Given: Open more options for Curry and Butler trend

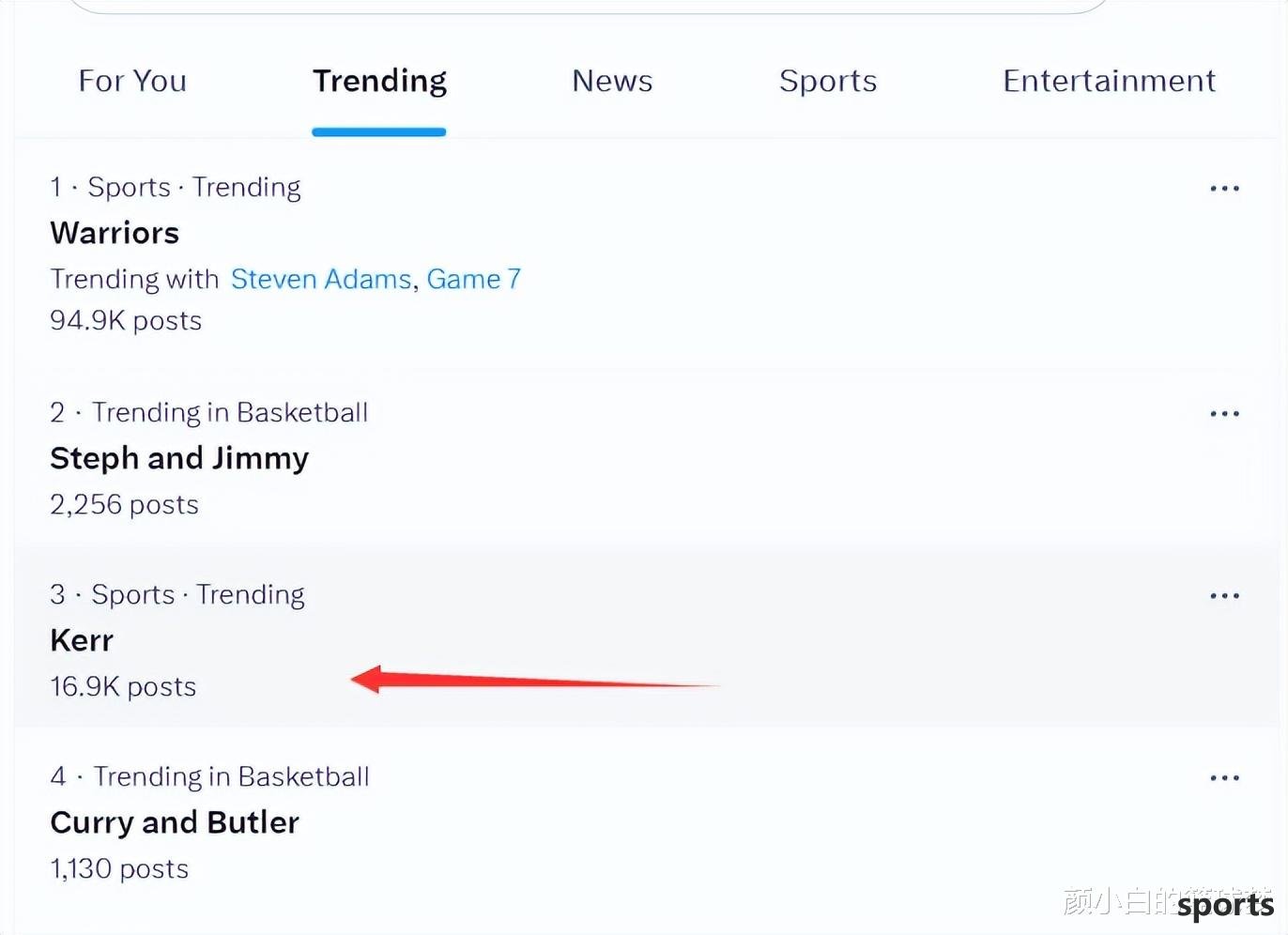Looking at the screenshot, I should (1224, 778).
